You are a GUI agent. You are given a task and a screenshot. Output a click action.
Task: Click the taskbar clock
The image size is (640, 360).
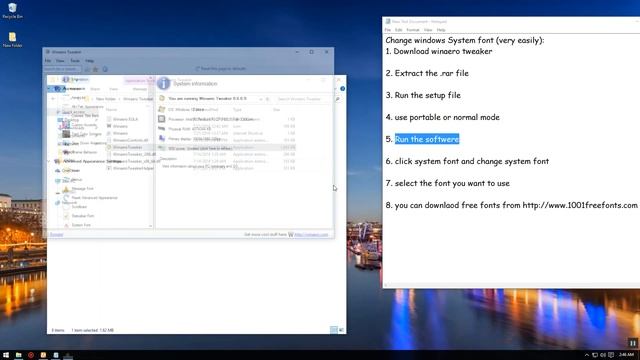point(626,355)
